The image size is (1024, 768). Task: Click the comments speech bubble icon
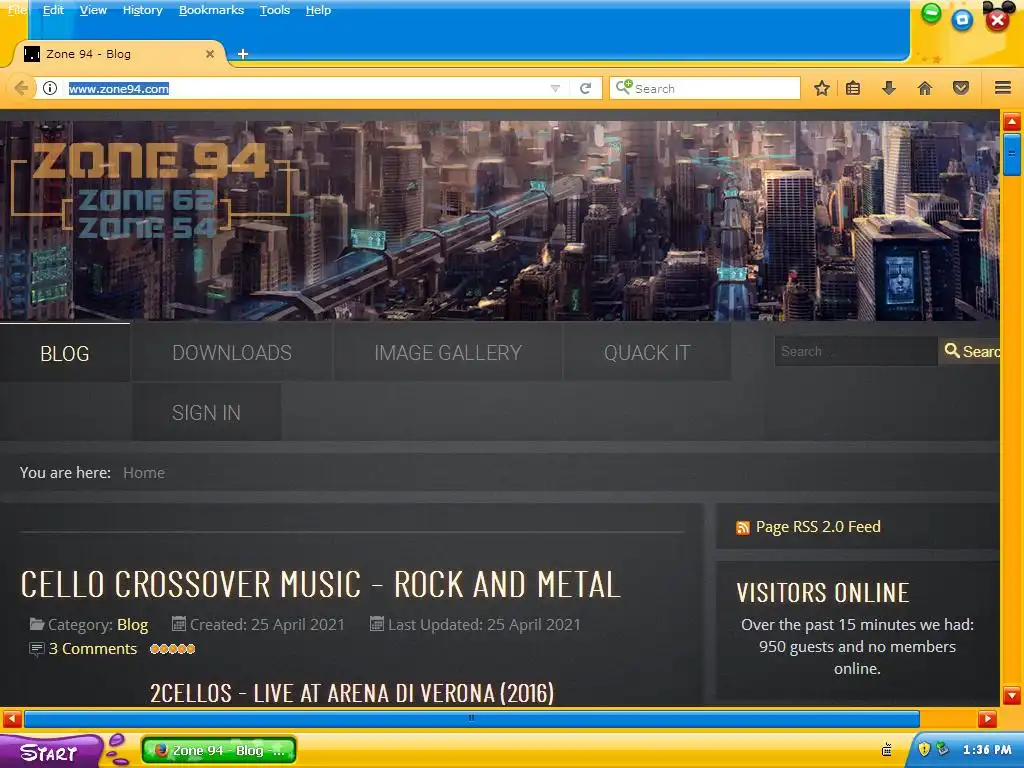click(x=37, y=649)
